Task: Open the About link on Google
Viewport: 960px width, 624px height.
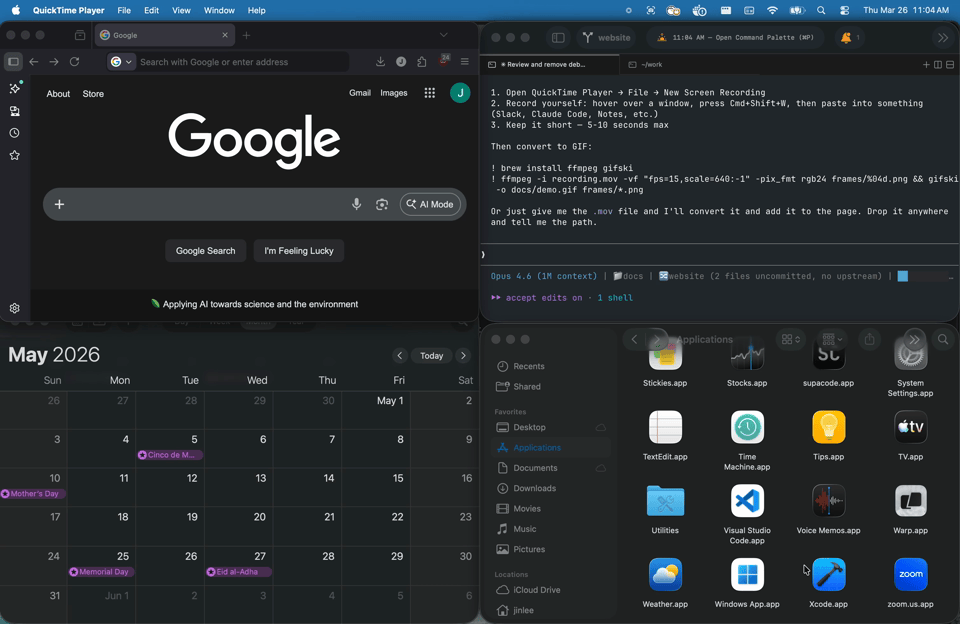Action: [58, 94]
